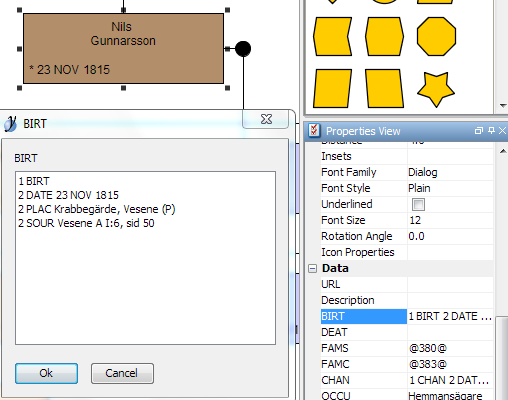Select the Rotation Angle property label
508x400 pixels.
(x=357, y=236)
